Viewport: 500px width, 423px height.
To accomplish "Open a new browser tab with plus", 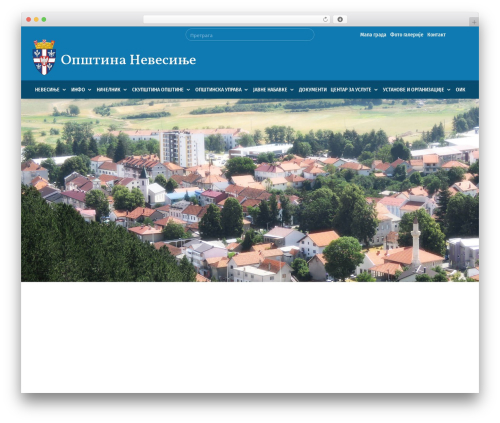I will [x=474, y=22].
